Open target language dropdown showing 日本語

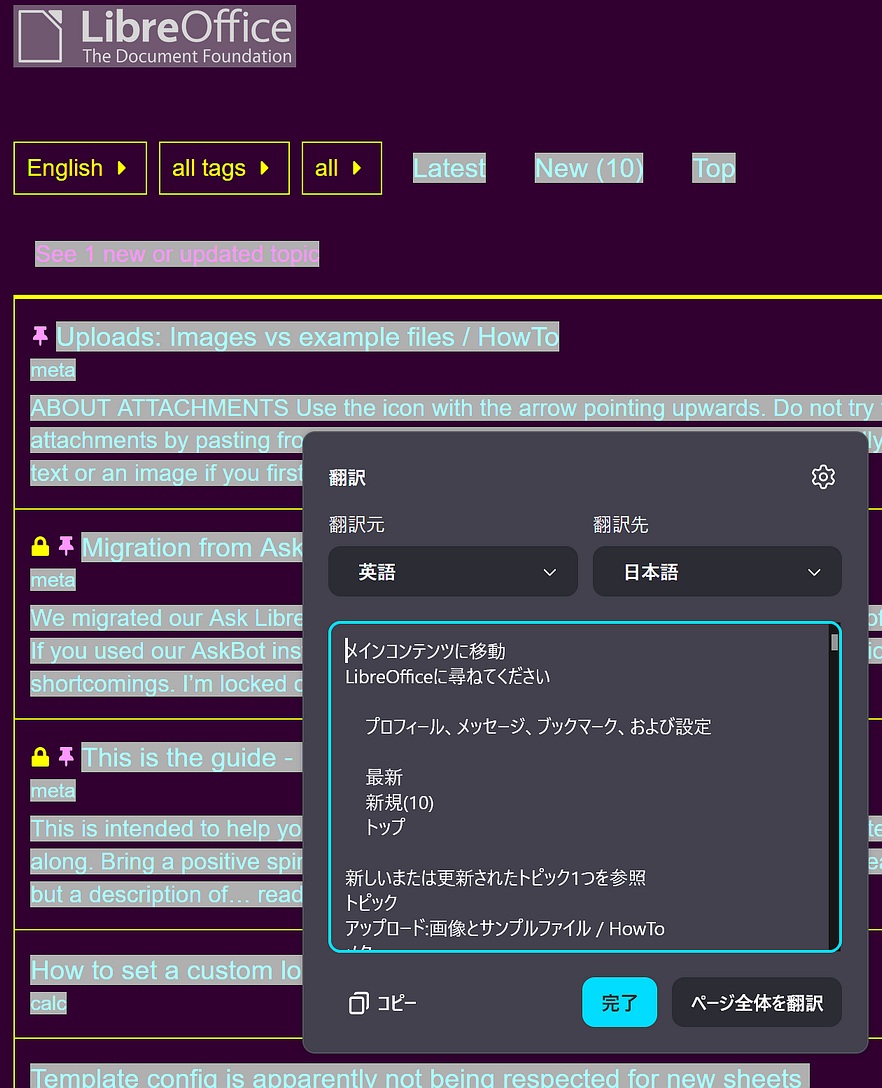point(717,572)
